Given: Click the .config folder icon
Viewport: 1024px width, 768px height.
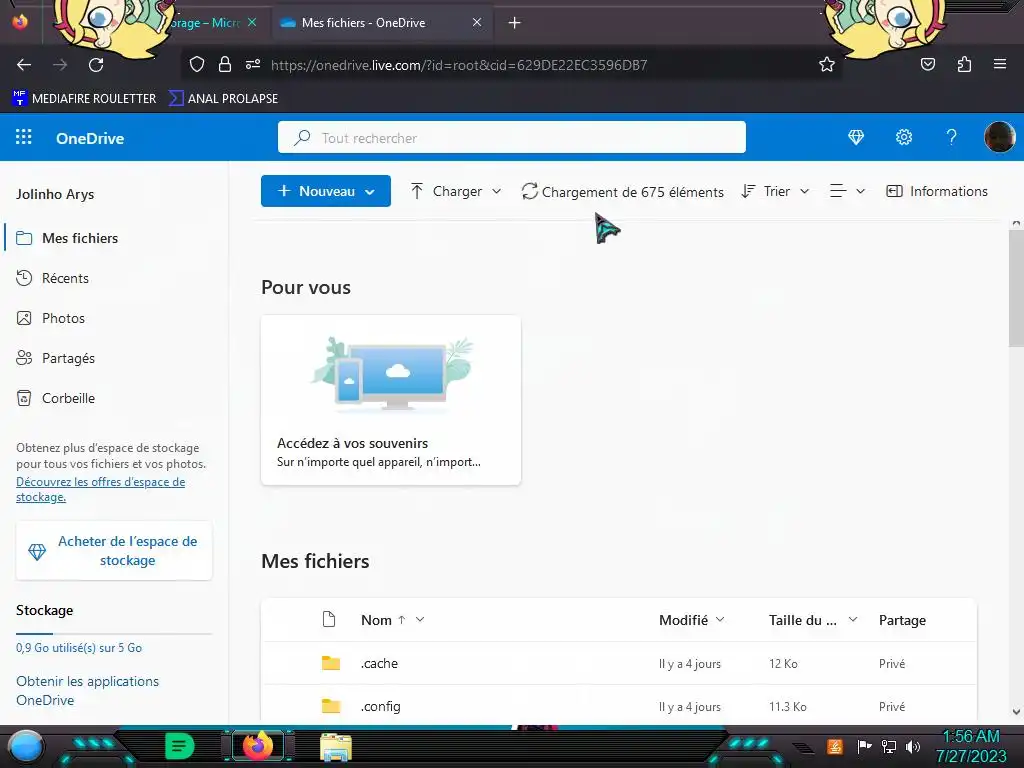Looking at the screenshot, I should point(331,706).
